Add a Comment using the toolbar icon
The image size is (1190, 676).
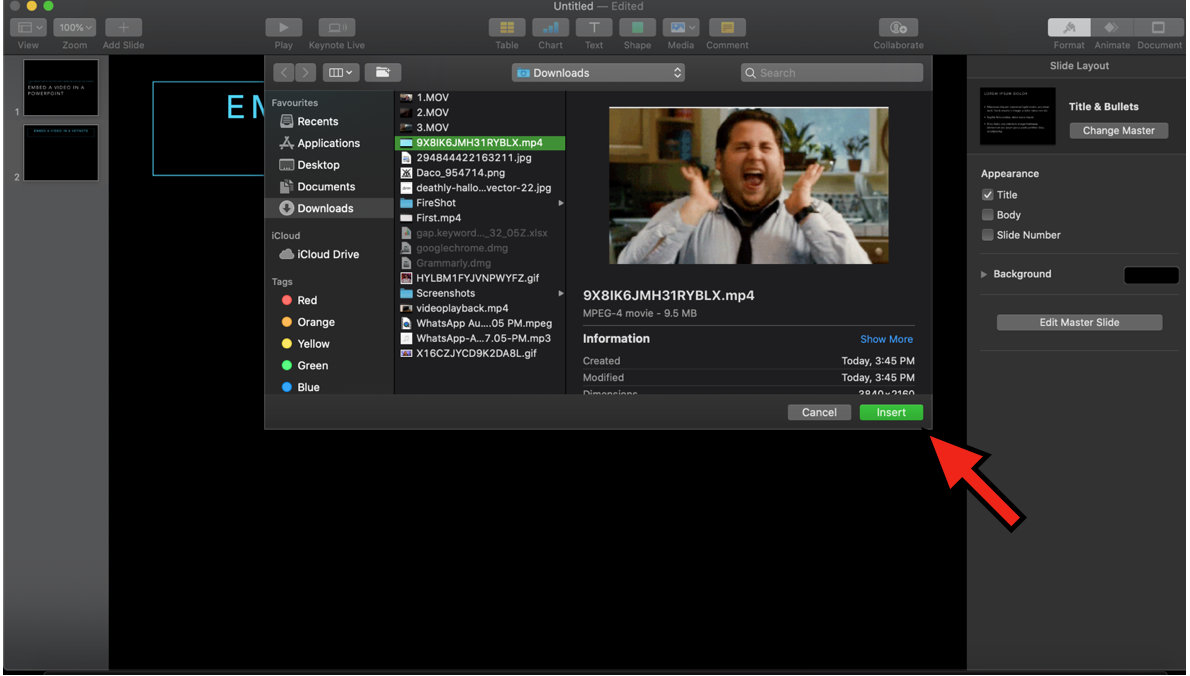tap(727, 28)
